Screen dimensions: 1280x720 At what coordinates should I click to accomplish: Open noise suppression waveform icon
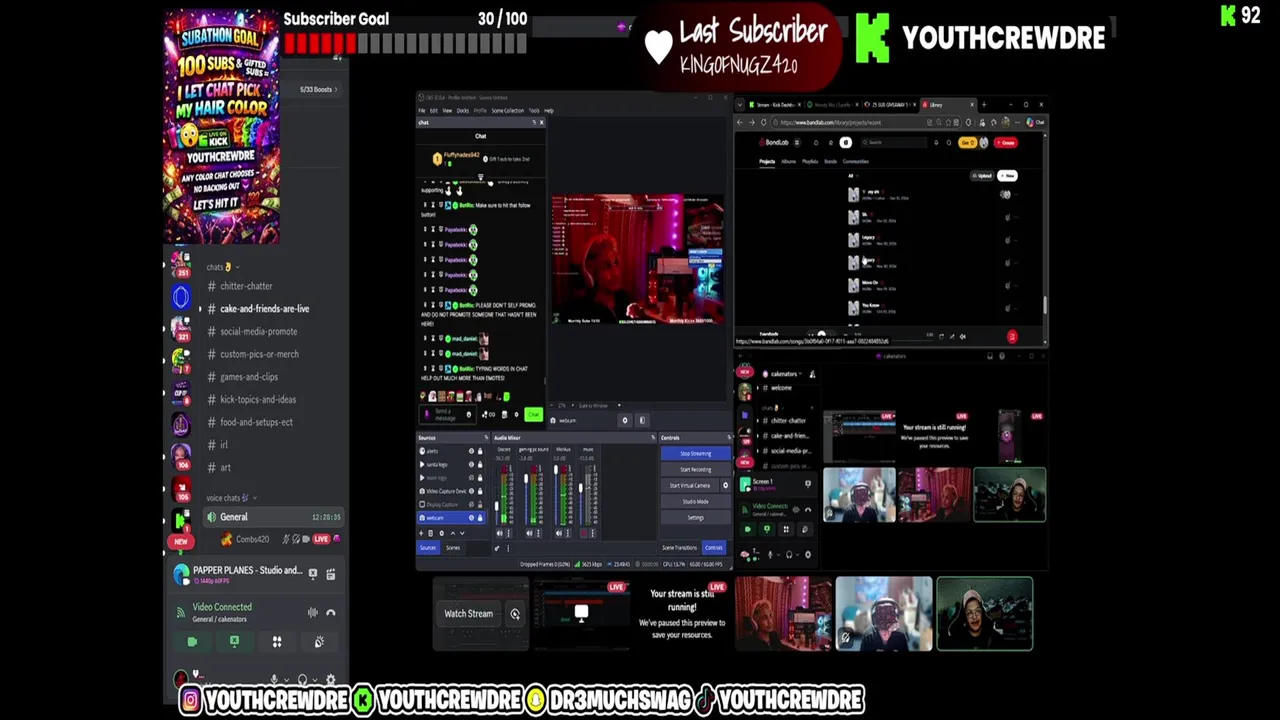(313, 612)
